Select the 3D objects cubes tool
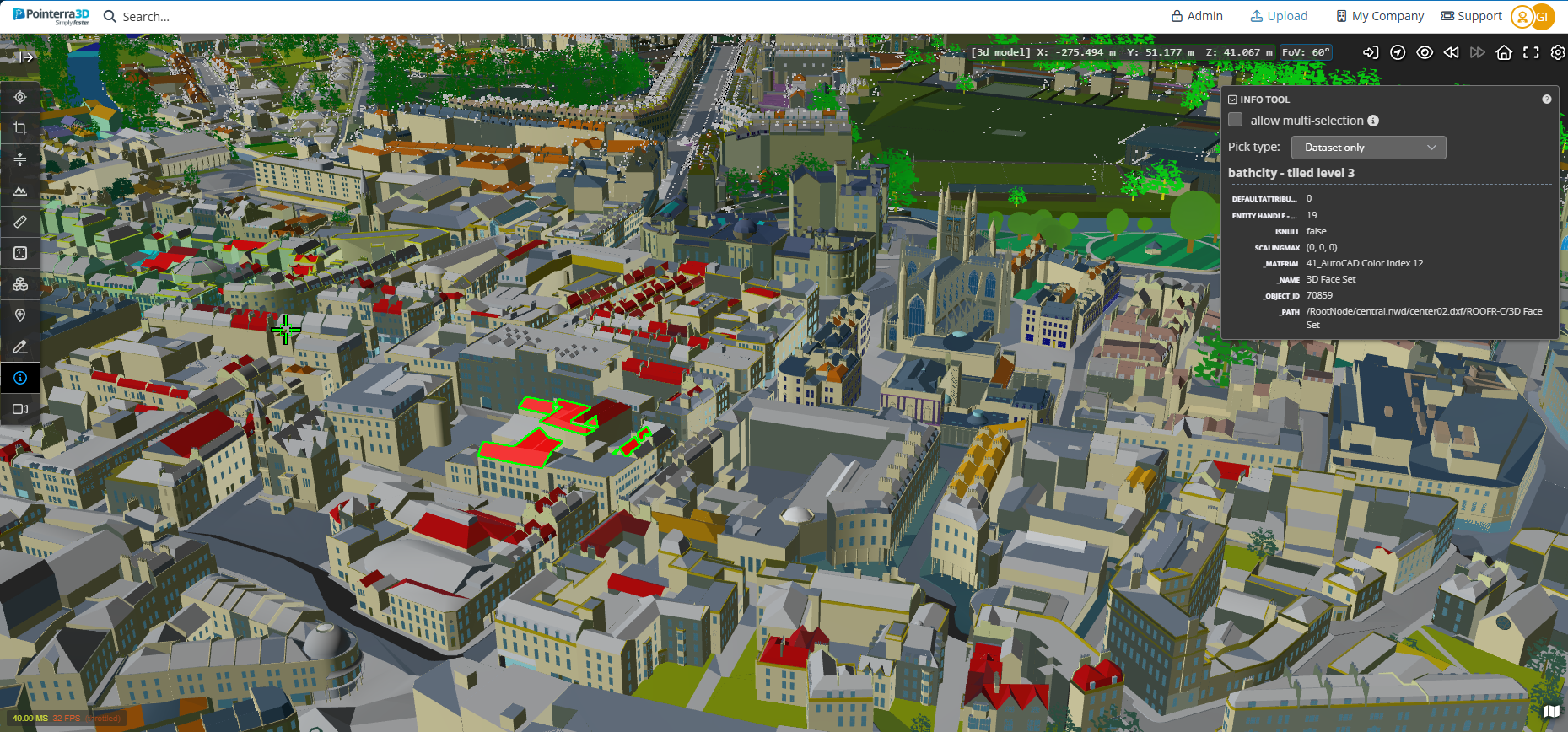The height and width of the screenshot is (732, 1568). [20, 284]
